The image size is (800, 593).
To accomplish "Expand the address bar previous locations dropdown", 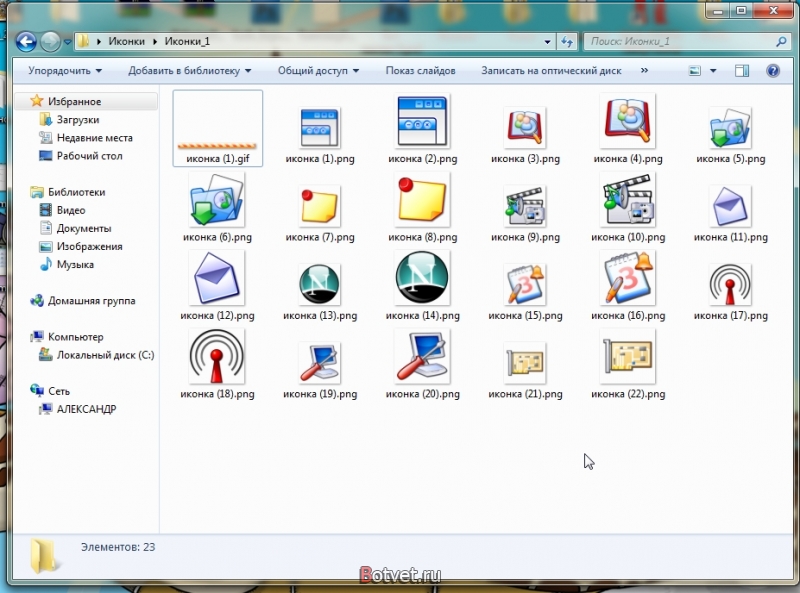I will coord(547,42).
